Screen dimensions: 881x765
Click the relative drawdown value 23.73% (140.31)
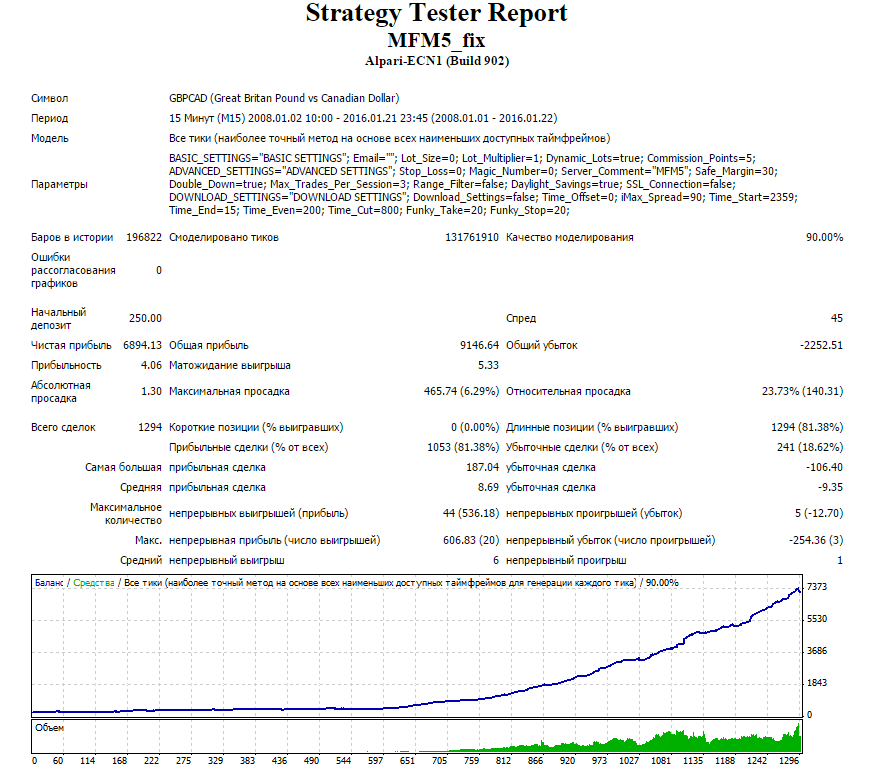tap(802, 391)
